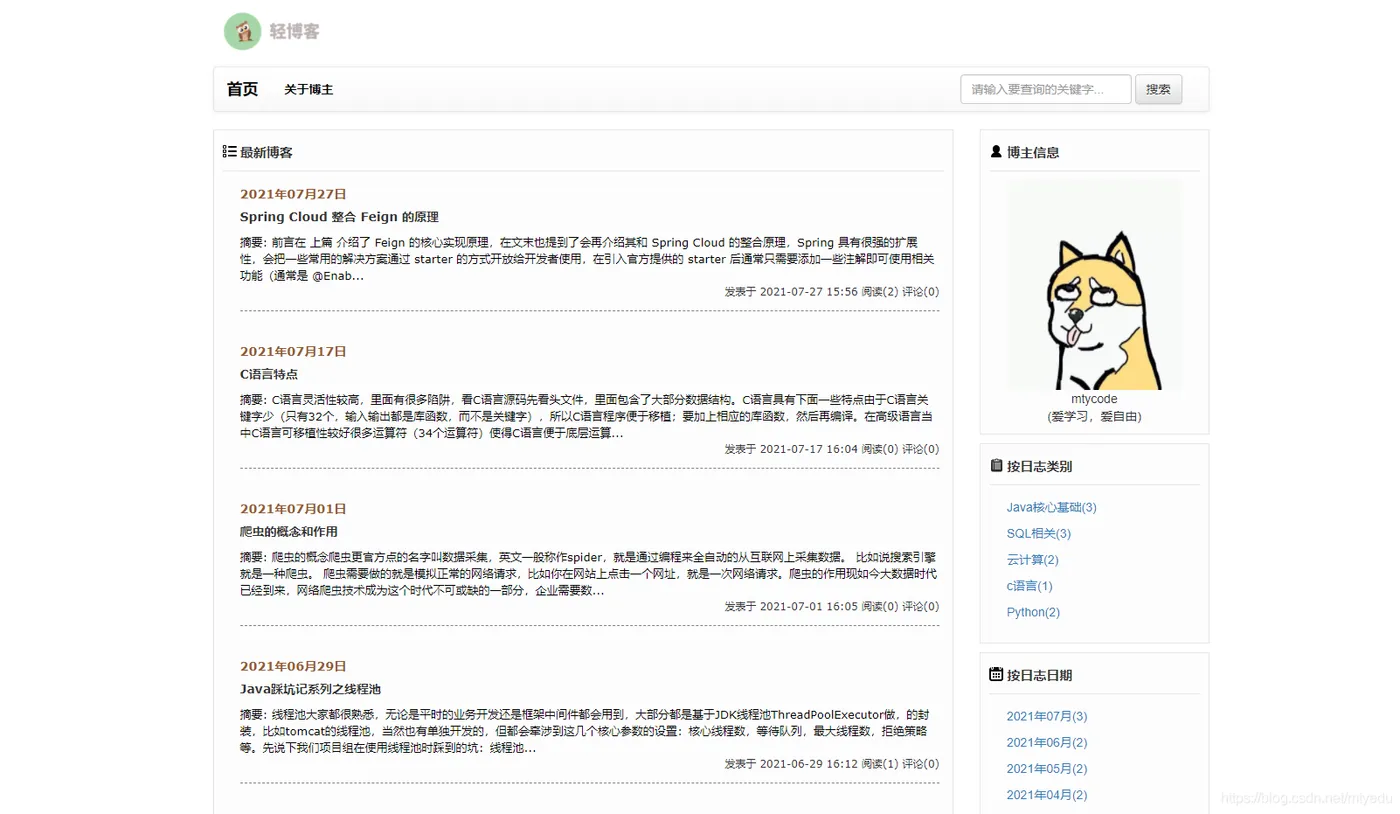Filter by category Java核心基础(3)
1400x814 pixels.
click(x=1051, y=507)
